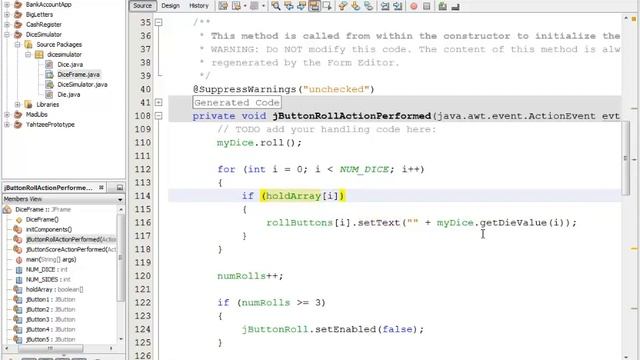Switch to the Design tab

point(170,6)
